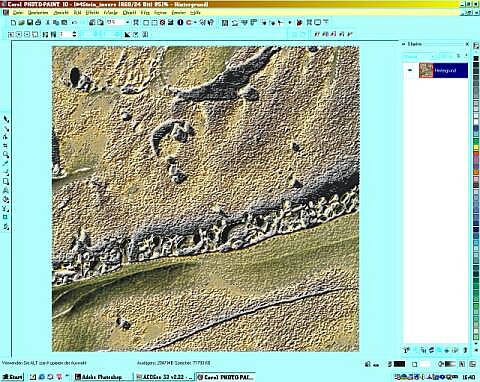This screenshot has width=480, height=382.
Task: Click the taskbar clock
Action: tap(469, 377)
